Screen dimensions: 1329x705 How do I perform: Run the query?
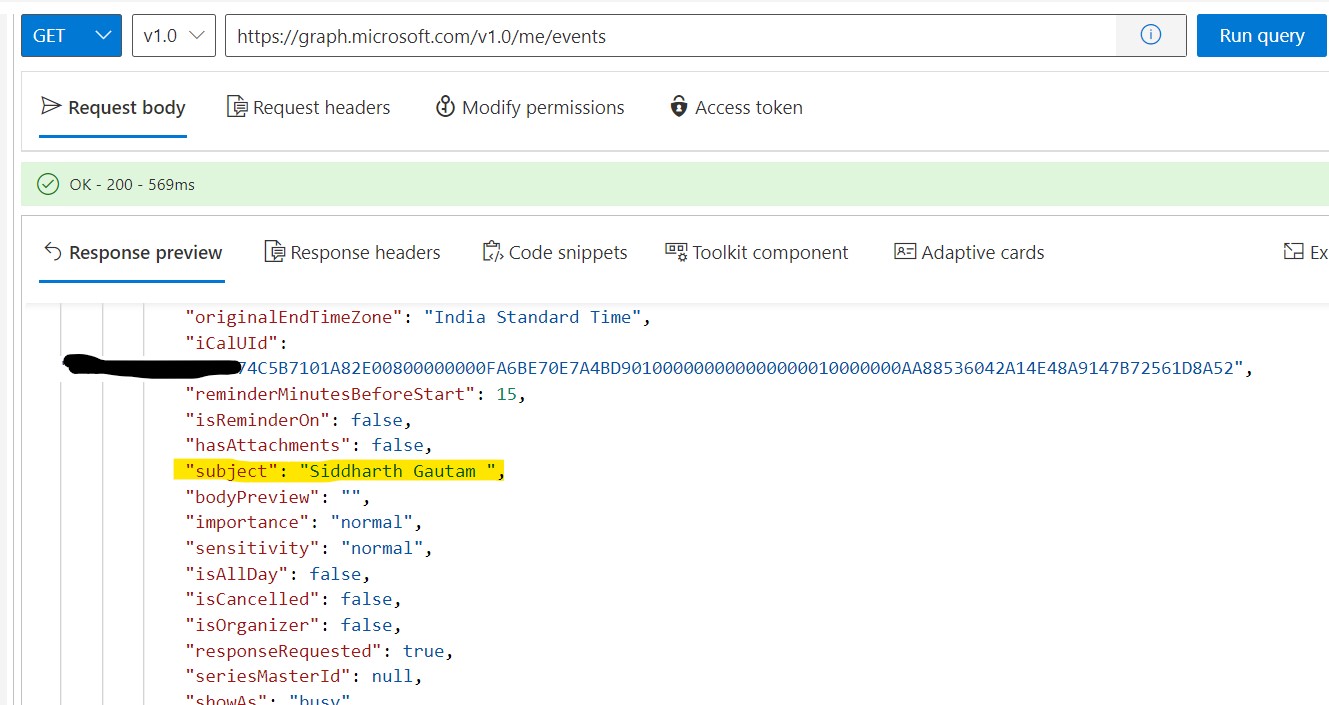point(1262,36)
